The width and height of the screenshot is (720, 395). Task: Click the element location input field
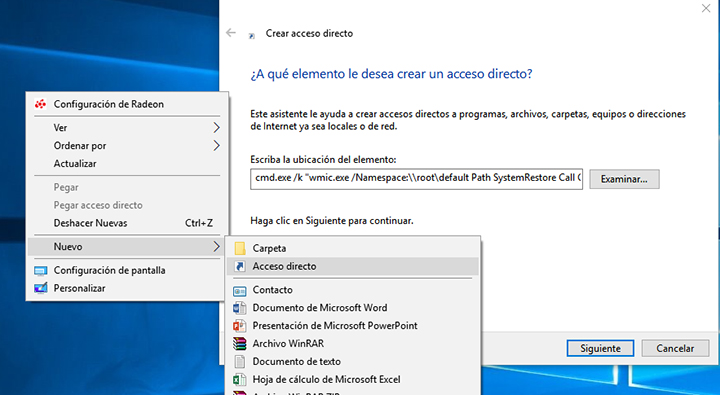pyautogui.click(x=416, y=179)
